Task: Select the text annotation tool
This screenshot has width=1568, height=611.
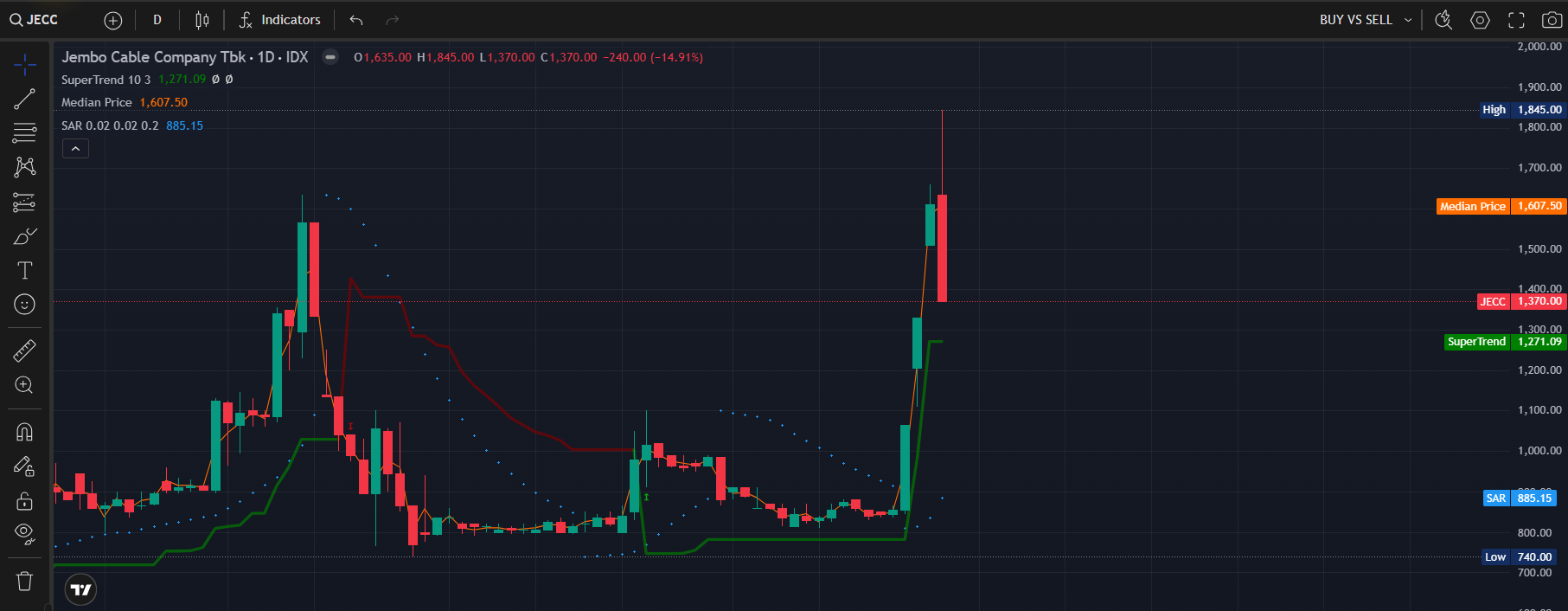Action: pyautogui.click(x=24, y=270)
